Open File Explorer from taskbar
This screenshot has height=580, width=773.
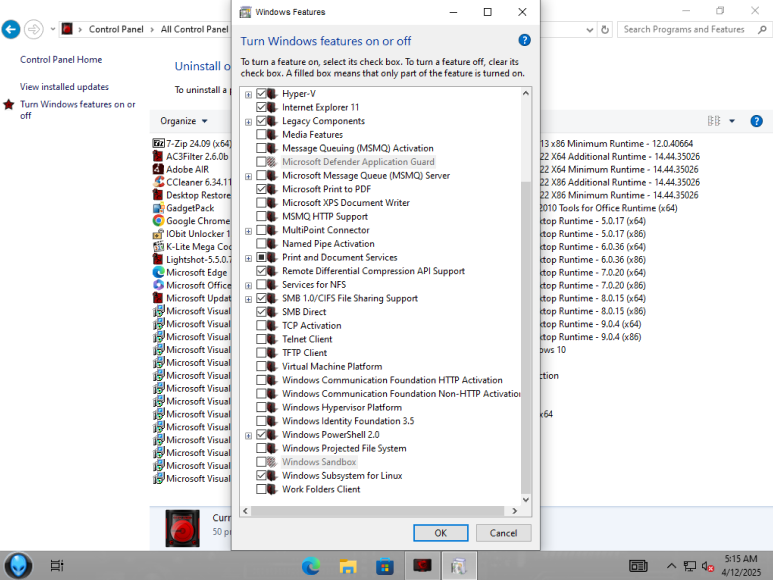click(x=348, y=566)
